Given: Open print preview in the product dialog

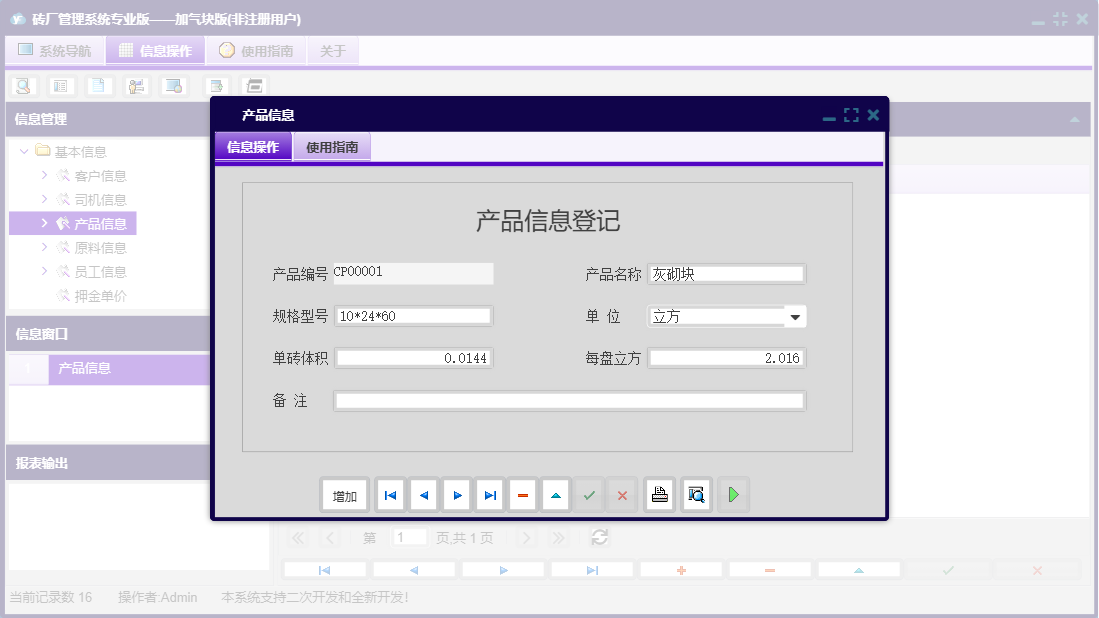Looking at the screenshot, I should coord(696,494).
